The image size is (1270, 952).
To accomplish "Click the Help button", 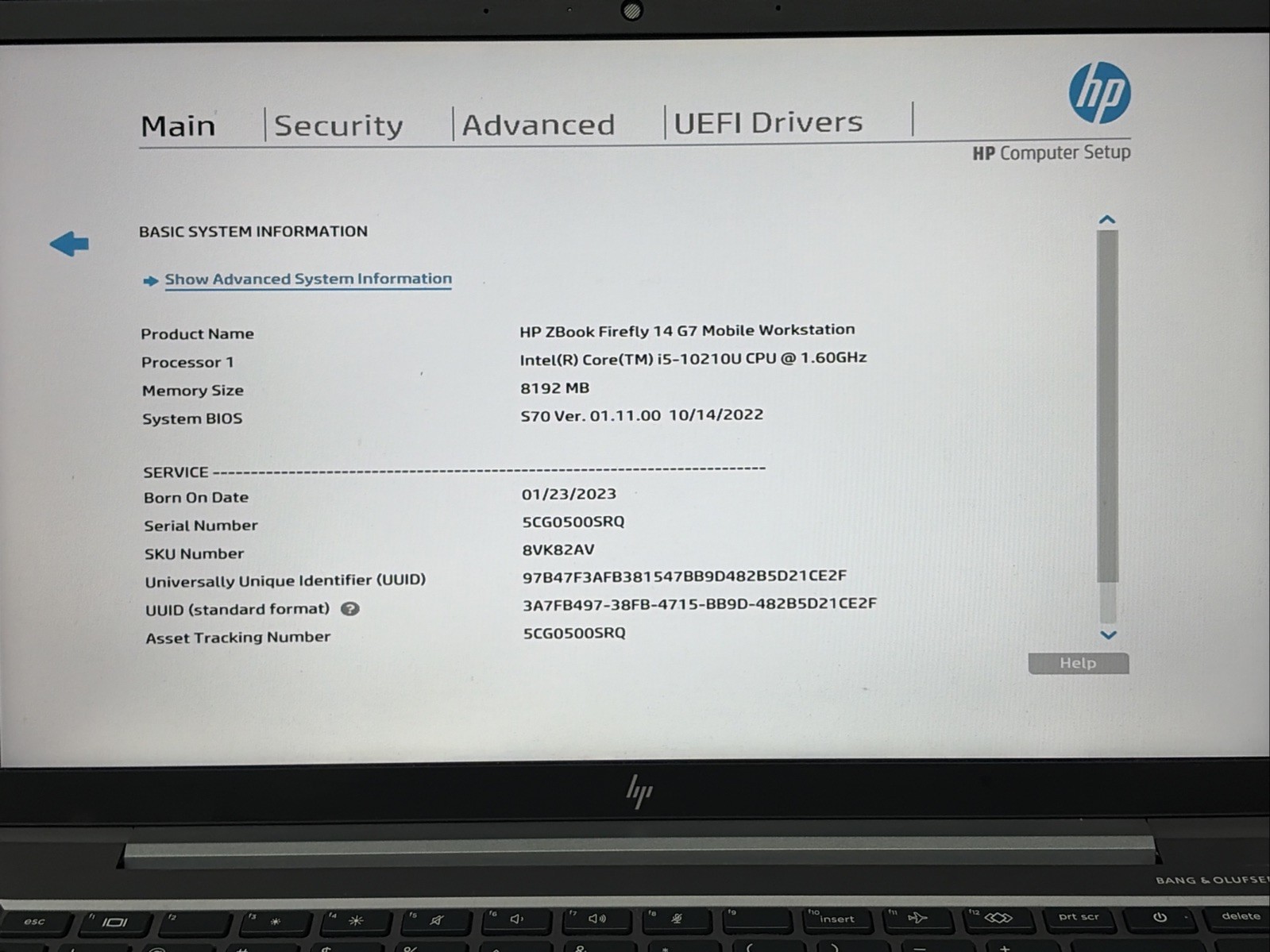I will (1078, 663).
